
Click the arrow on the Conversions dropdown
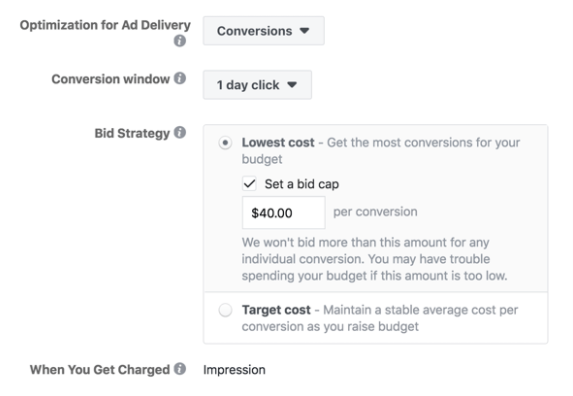(x=304, y=31)
